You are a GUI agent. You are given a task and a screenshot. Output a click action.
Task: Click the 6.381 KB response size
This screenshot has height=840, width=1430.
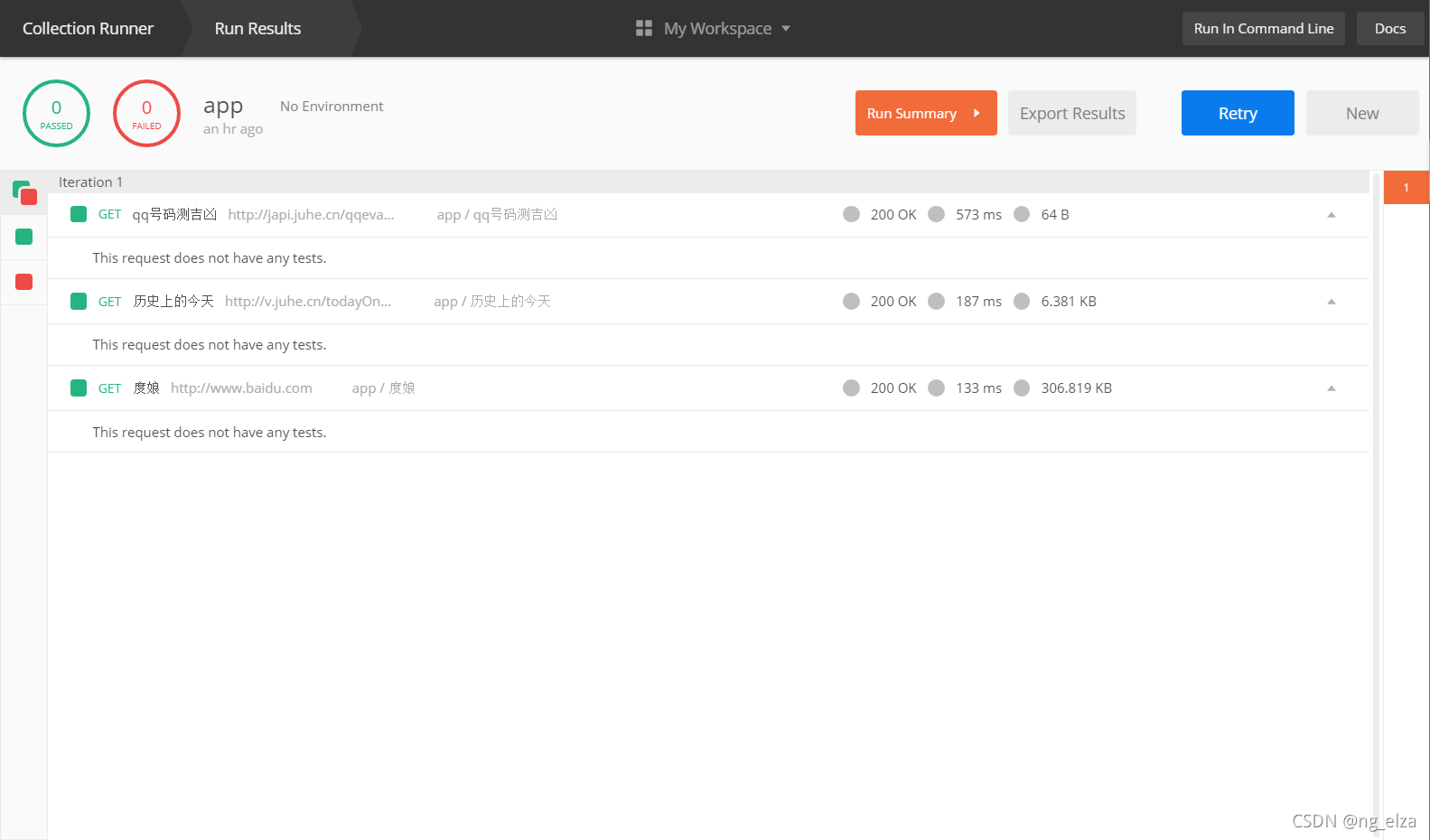[x=1069, y=301]
